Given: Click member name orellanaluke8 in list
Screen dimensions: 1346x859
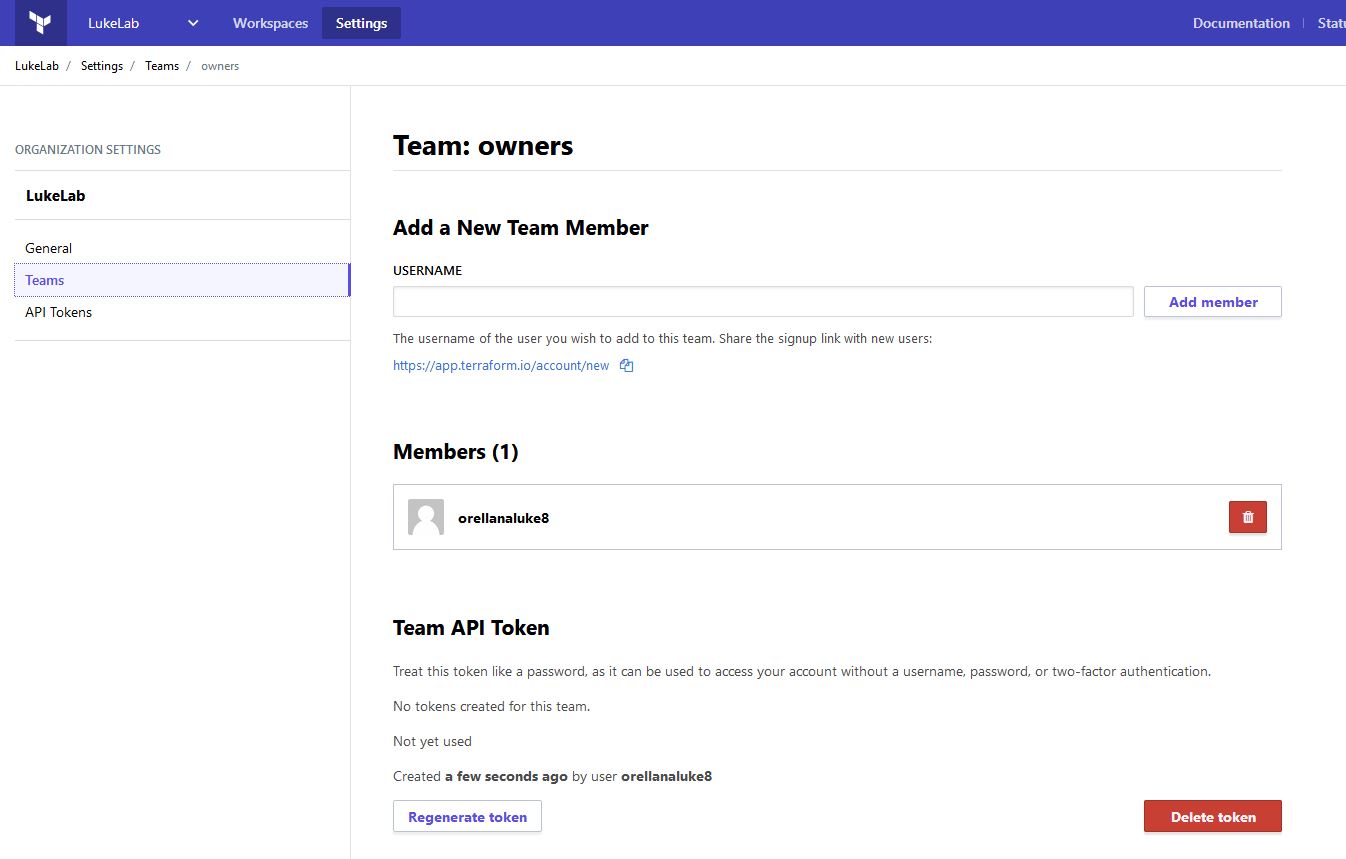Looking at the screenshot, I should click(x=503, y=518).
